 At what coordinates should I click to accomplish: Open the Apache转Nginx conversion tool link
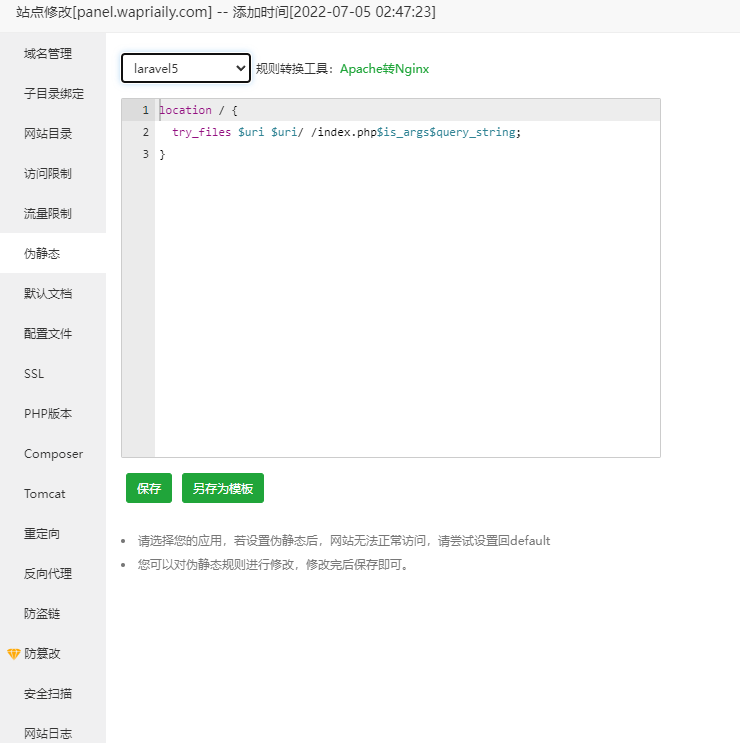[x=384, y=69]
